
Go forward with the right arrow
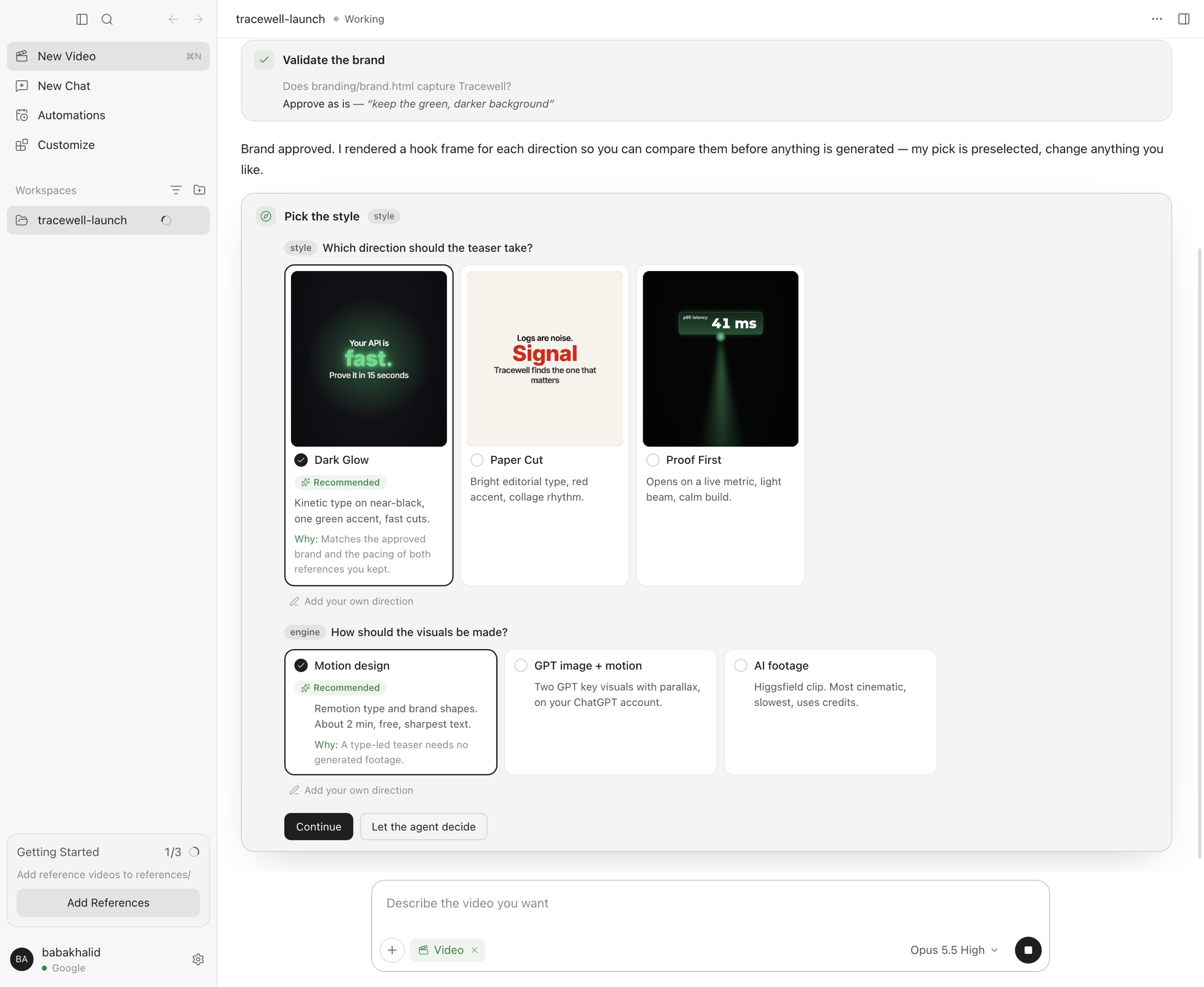(x=198, y=20)
